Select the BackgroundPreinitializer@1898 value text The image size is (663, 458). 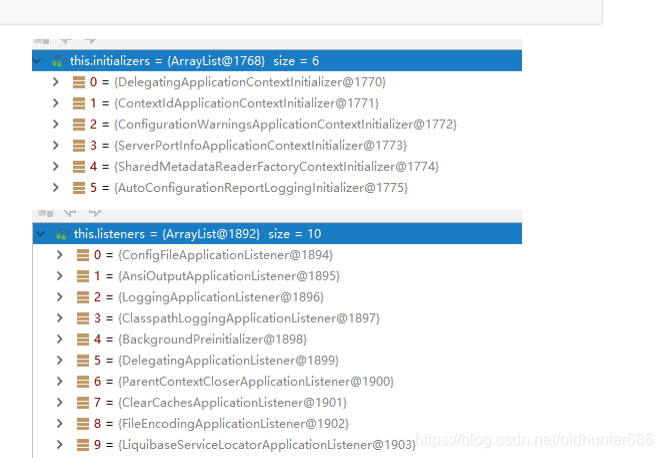click(x=213, y=340)
